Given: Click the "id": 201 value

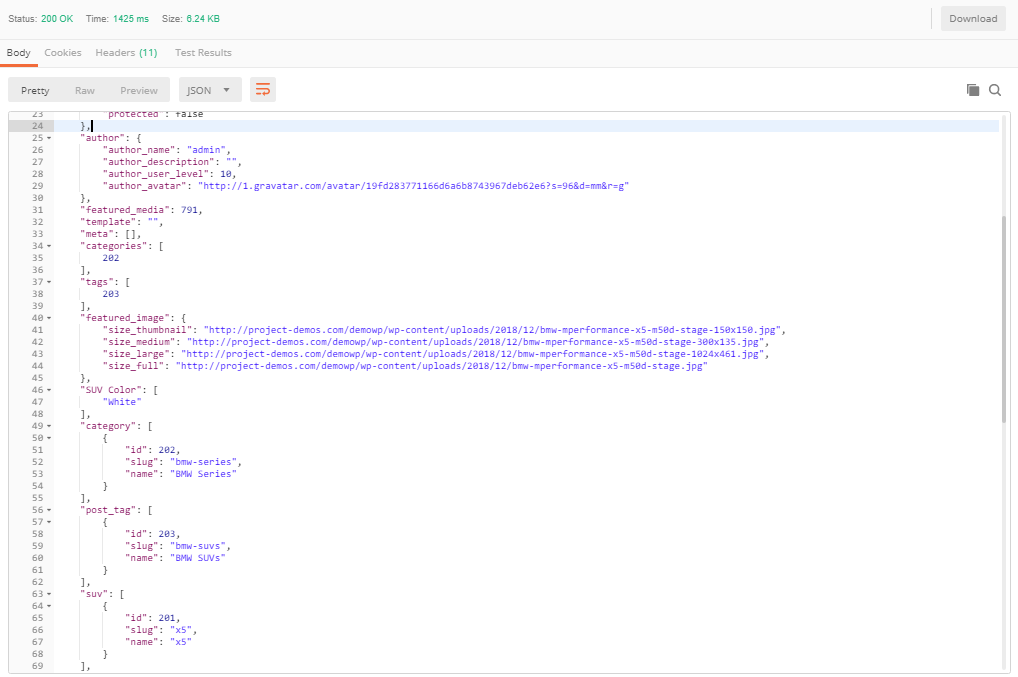Looking at the screenshot, I should coord(167,618).
